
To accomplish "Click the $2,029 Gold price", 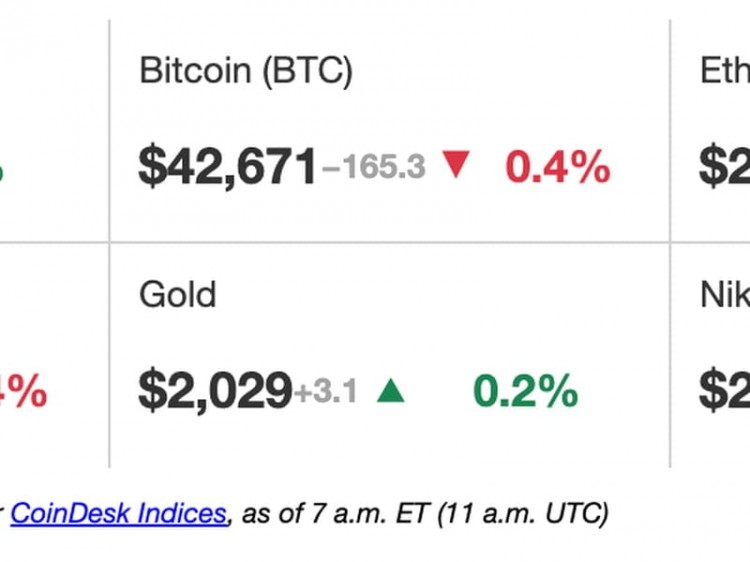I will 215,390.
